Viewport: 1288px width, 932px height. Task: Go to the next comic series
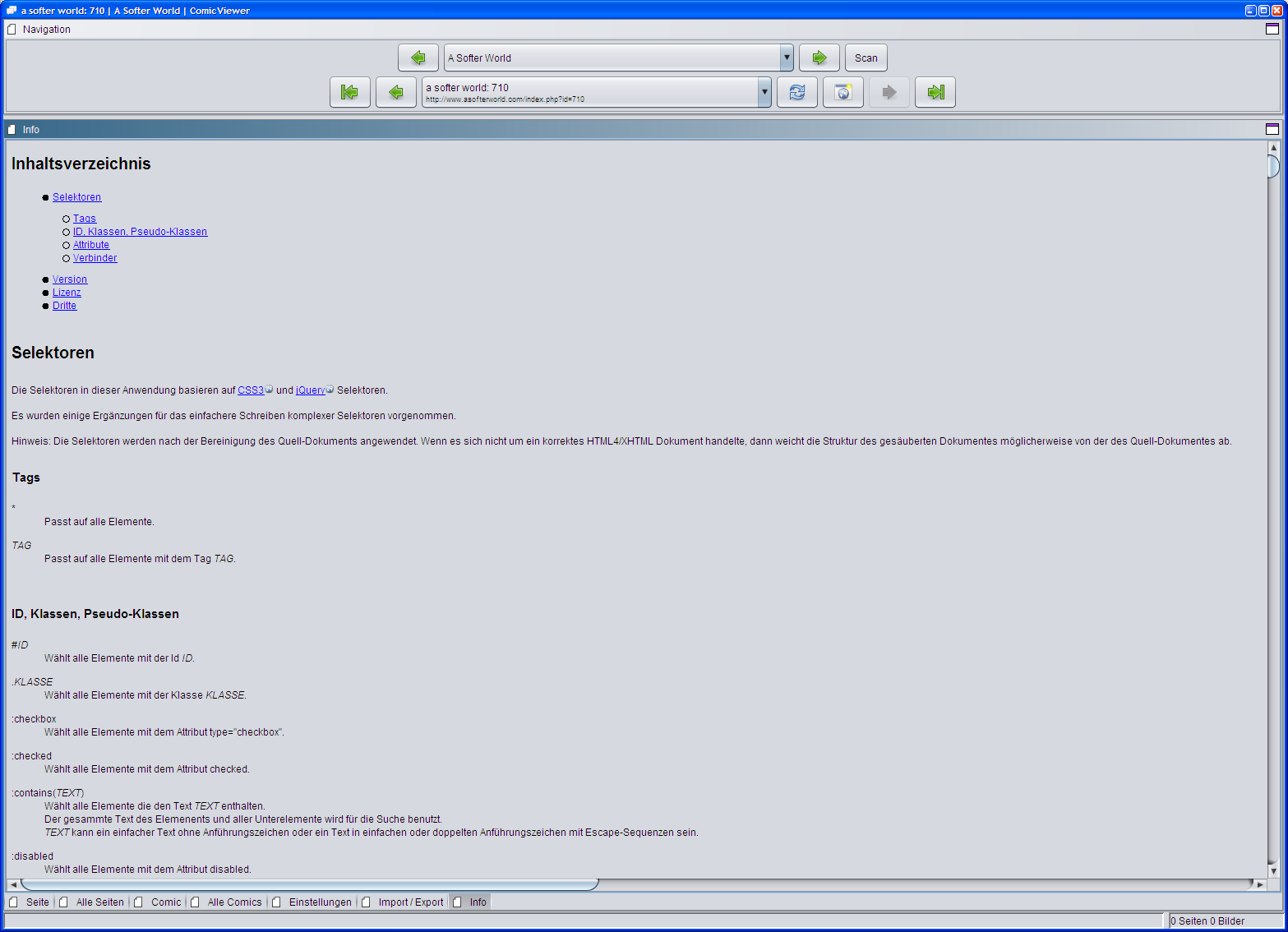[x=819, y=58]
